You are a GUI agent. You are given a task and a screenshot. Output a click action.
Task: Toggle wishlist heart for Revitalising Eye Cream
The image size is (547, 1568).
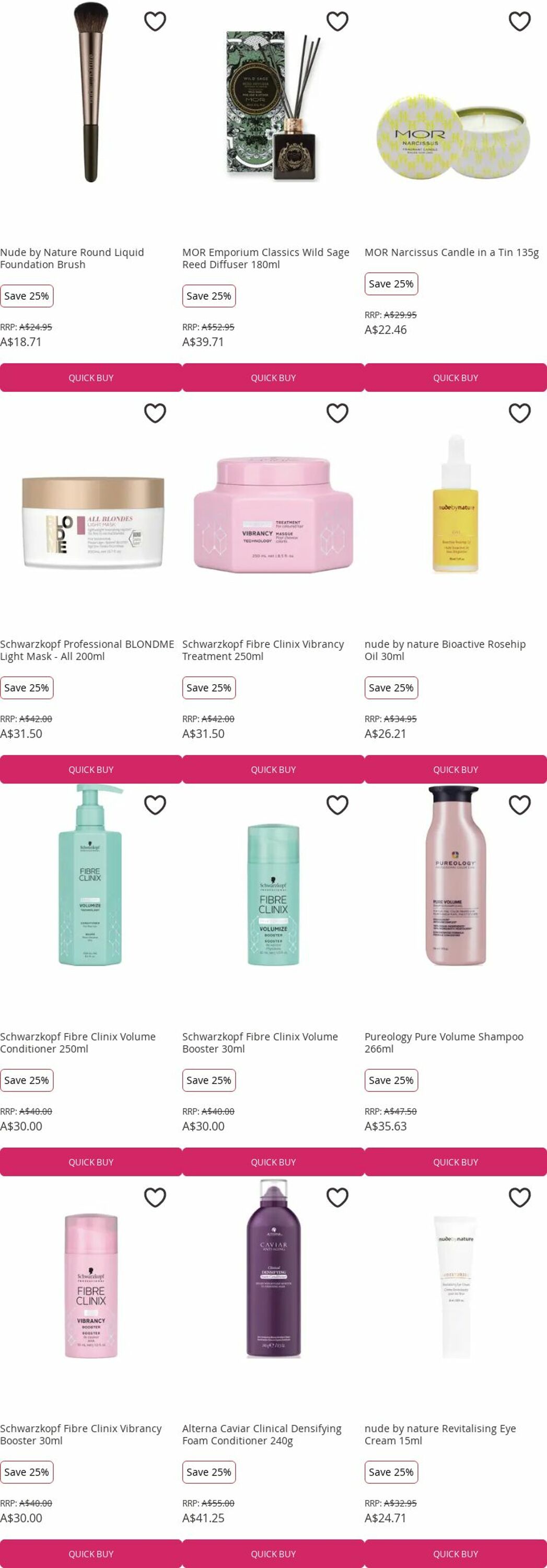coord(520,1197)
